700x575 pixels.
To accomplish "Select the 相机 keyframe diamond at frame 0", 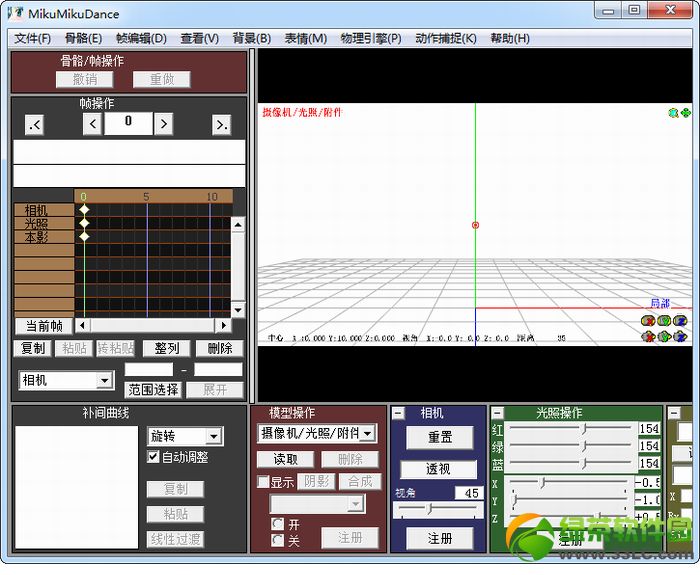I will coord(84,209).
